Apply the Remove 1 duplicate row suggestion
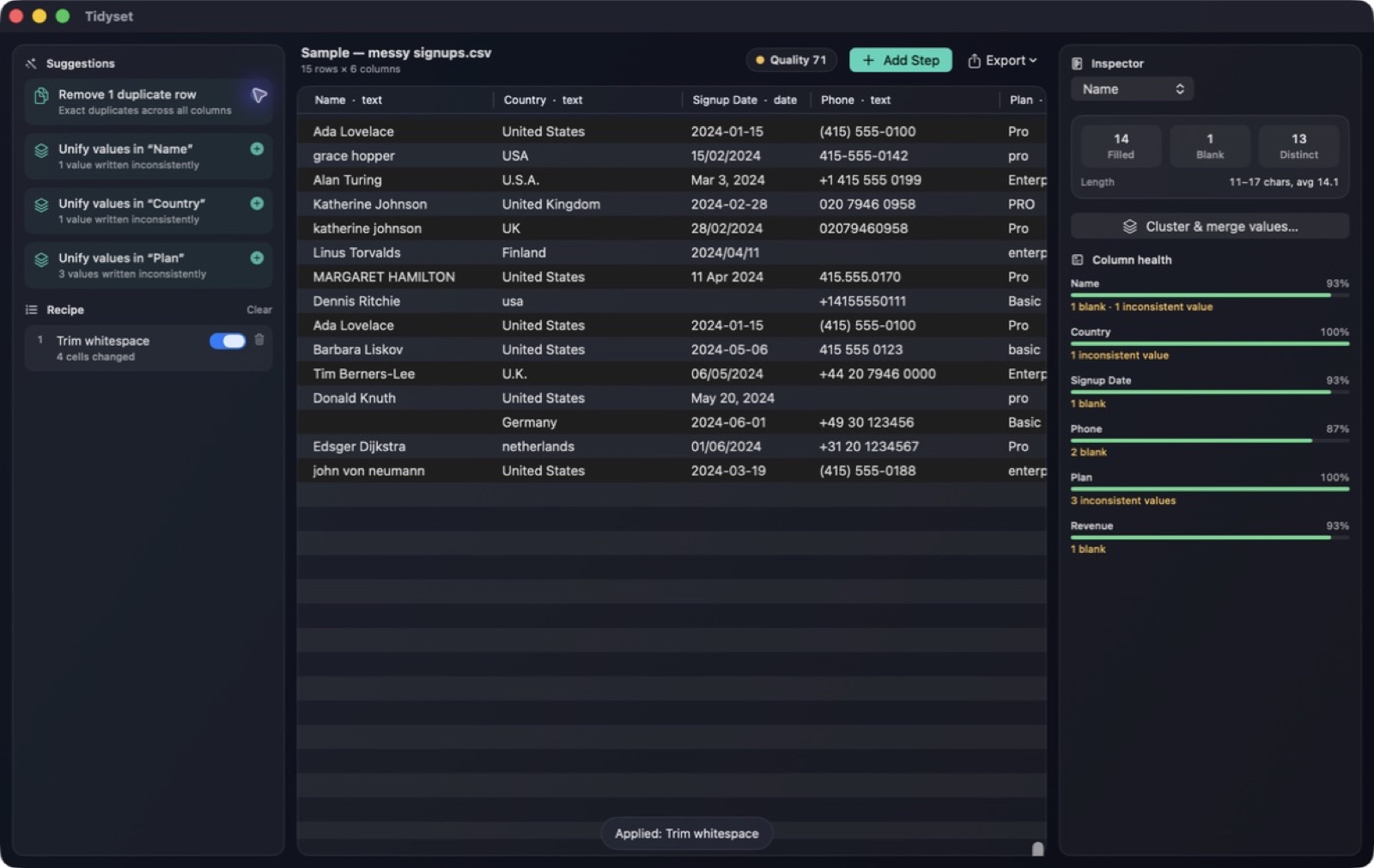This screenshot has width=1374, height=868. pyautogui.click(x=258, y=95)
